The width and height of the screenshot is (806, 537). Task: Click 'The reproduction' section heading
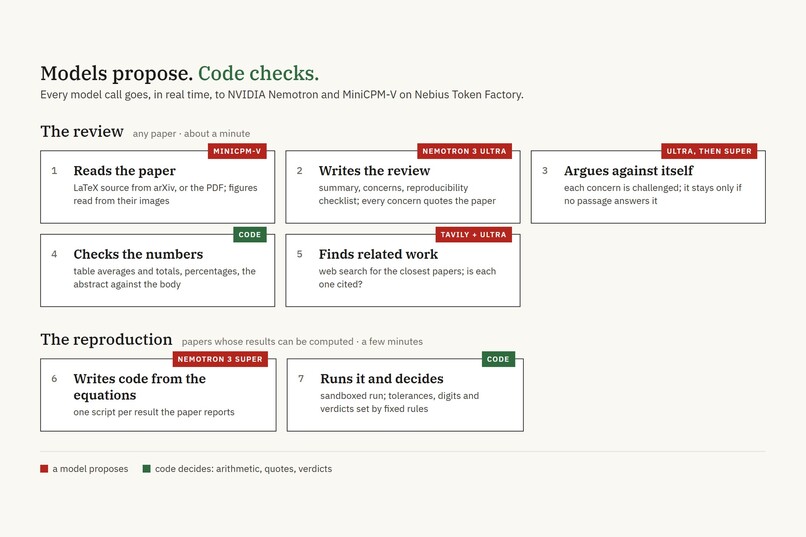pyautogui.click(x=106, y=340)
